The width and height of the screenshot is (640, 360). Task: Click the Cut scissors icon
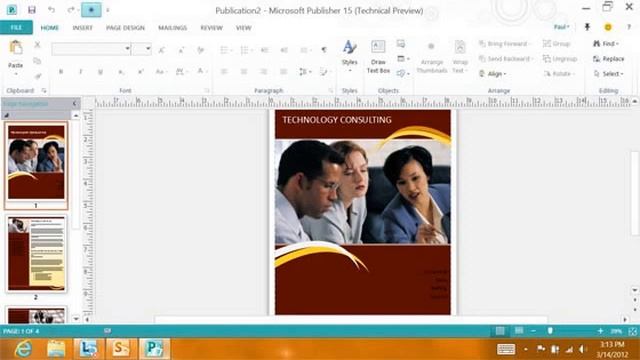click(x=37, y=44)
